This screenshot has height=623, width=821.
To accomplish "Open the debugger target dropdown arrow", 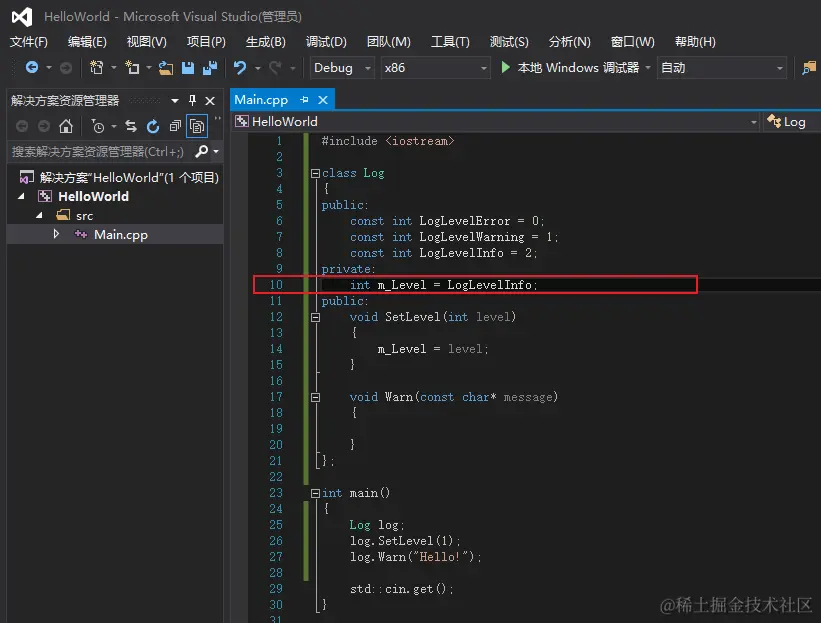I will pos(648,68).
